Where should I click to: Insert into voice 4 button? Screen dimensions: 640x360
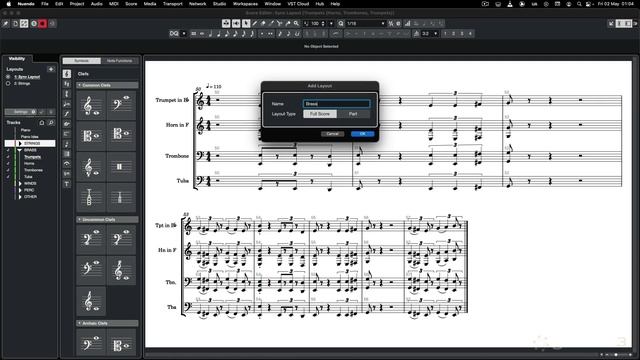470,33
